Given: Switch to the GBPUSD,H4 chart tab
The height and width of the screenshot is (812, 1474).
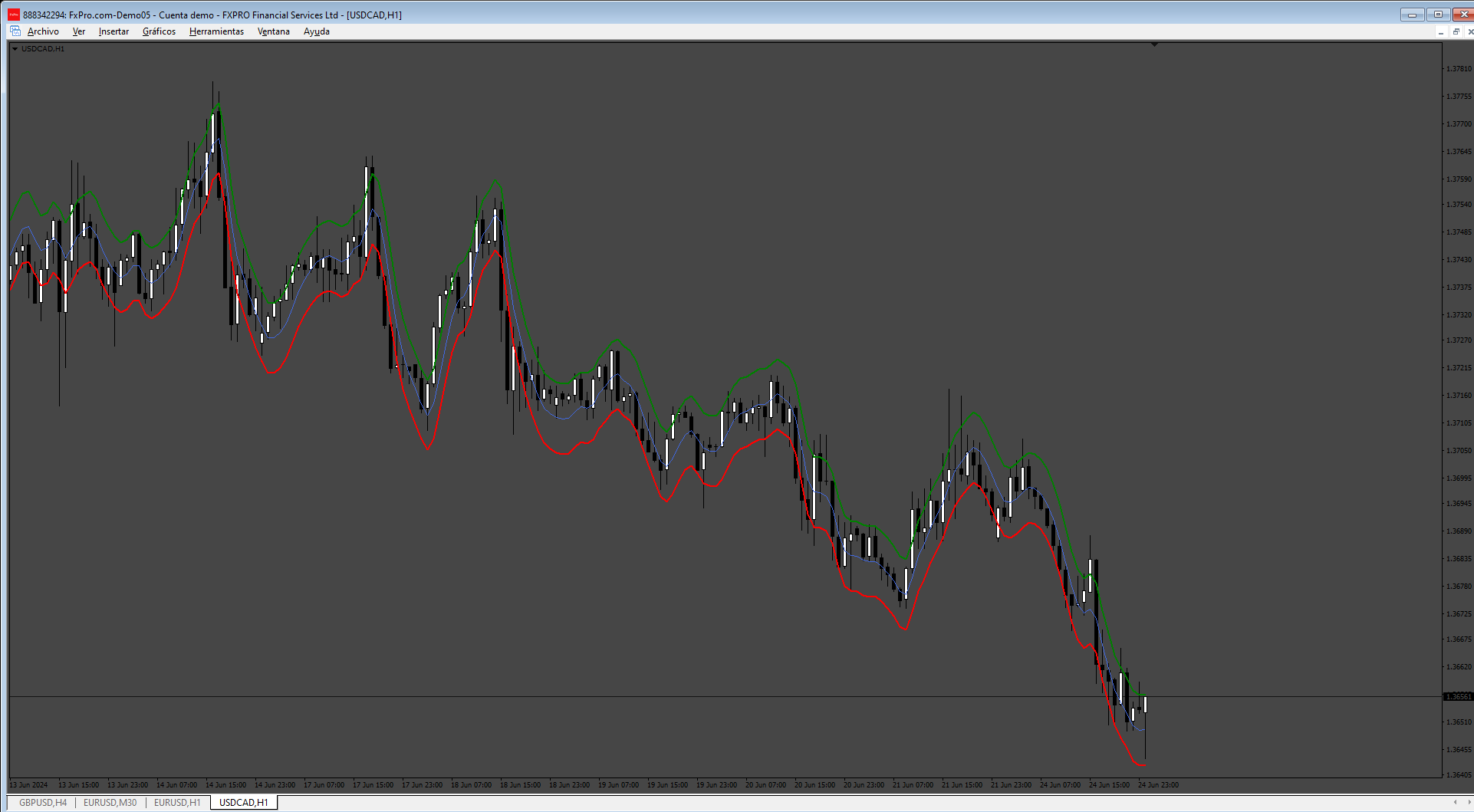Looking at the screenshot, I should (43, 803).
